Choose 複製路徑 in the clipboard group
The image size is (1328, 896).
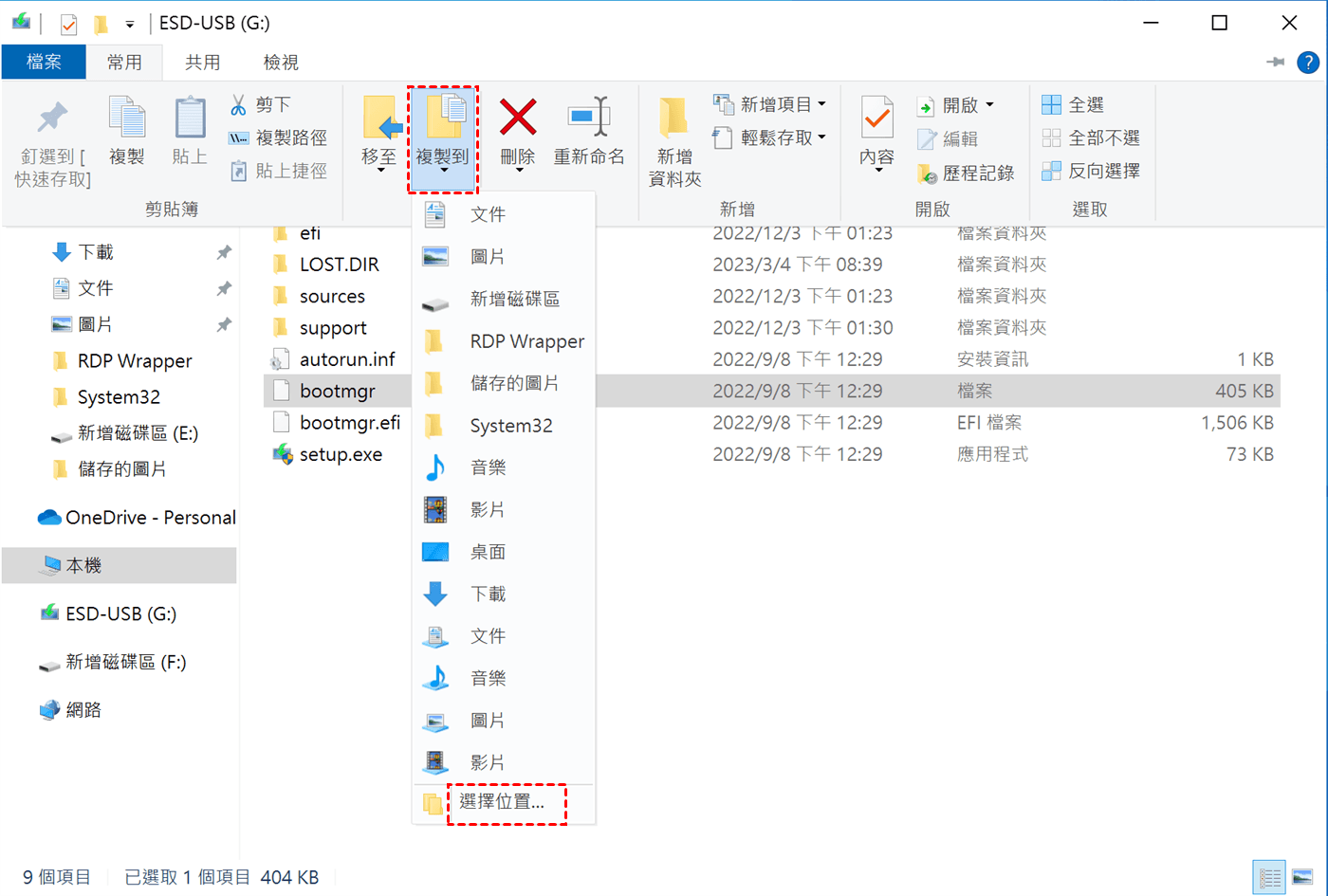[278, 138]
